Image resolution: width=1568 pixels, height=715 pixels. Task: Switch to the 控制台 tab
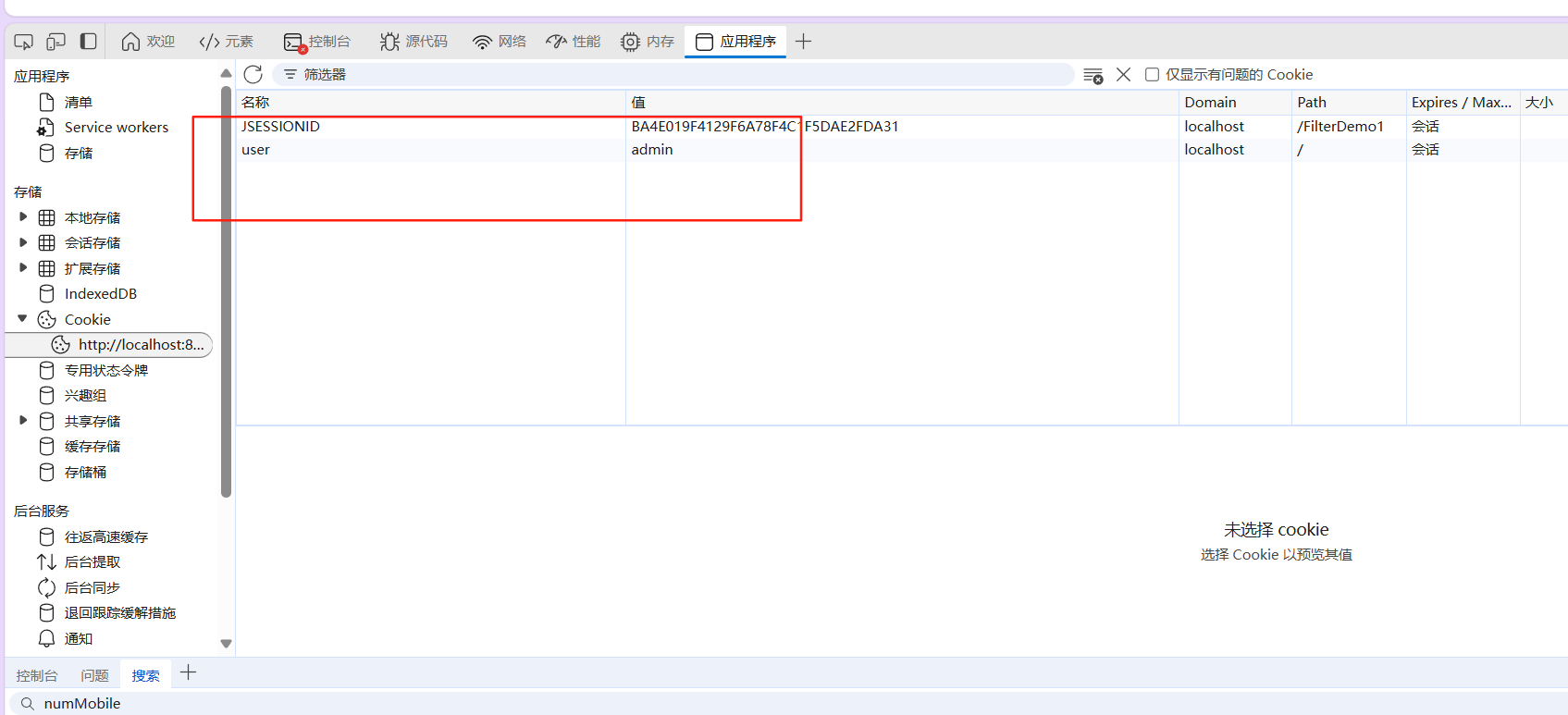coord(317,42)
